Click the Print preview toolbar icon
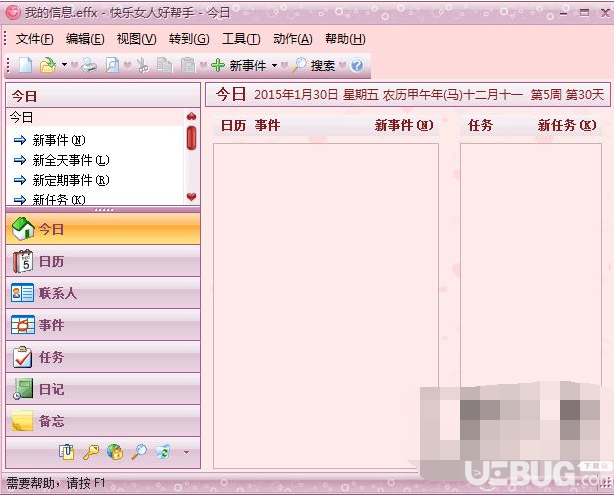The image size is (614, 495). pyautogui.click(x=112, y=65)
